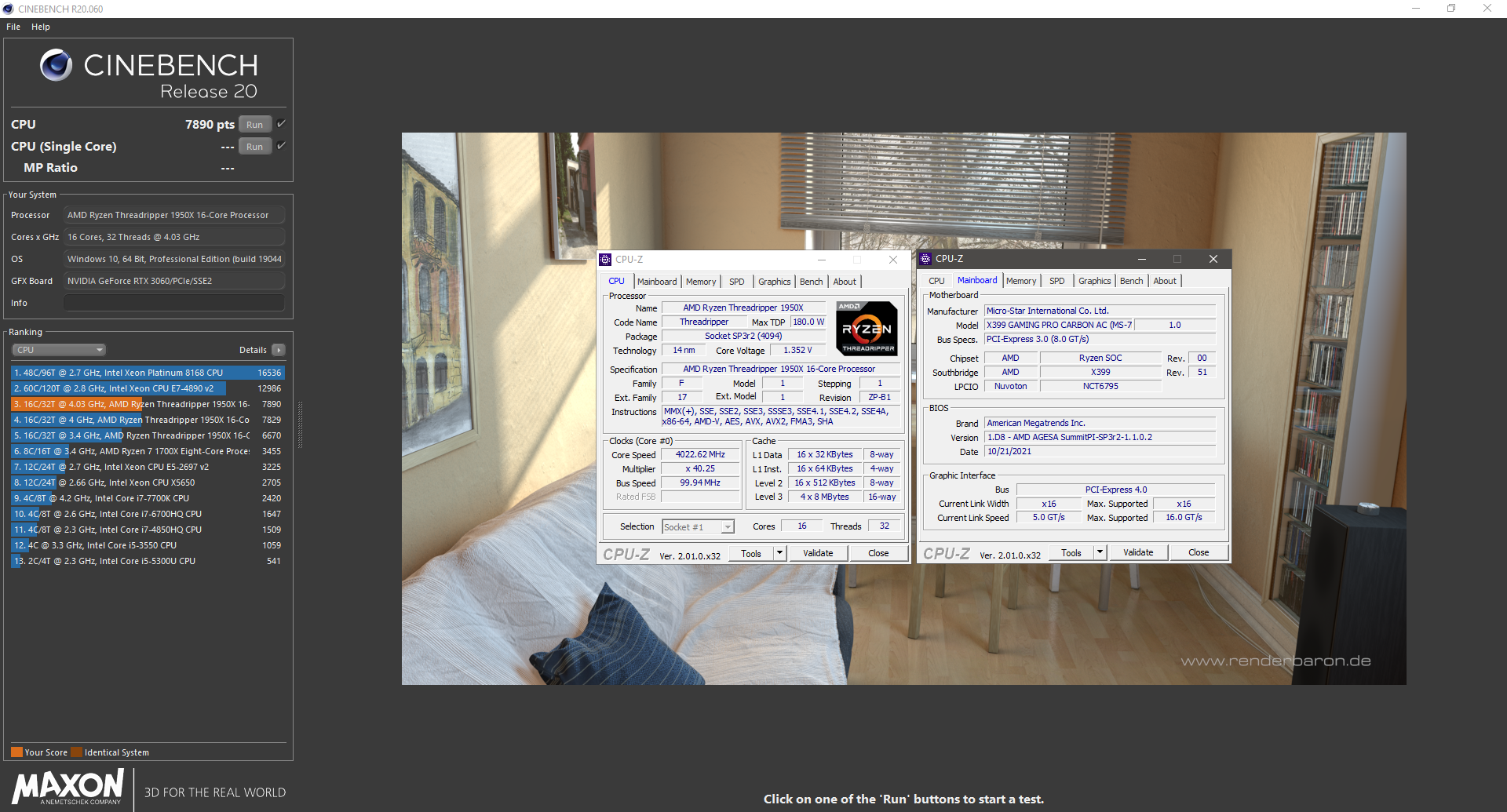Minimize the right CPU-Z window
Viewport: 1507px width, 812px height.
[1142, 259]
